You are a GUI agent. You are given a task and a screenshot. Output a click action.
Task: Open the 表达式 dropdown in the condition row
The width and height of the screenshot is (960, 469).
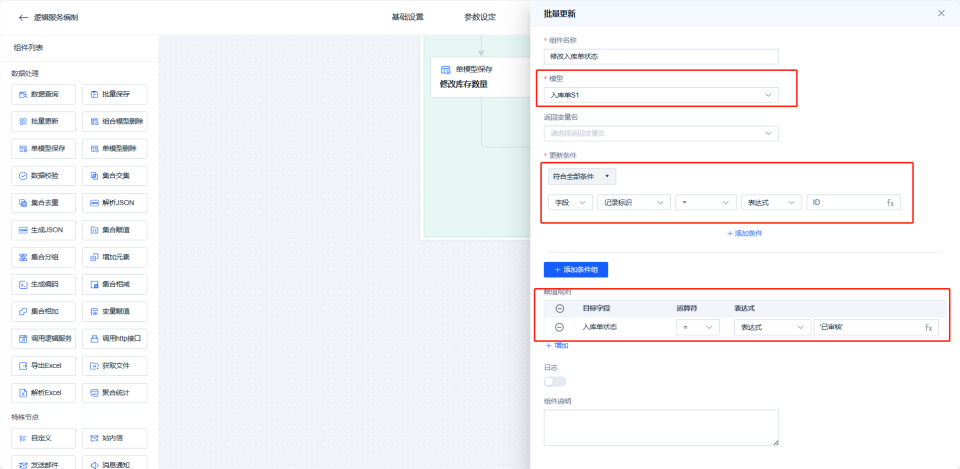[x=771, y=202]
